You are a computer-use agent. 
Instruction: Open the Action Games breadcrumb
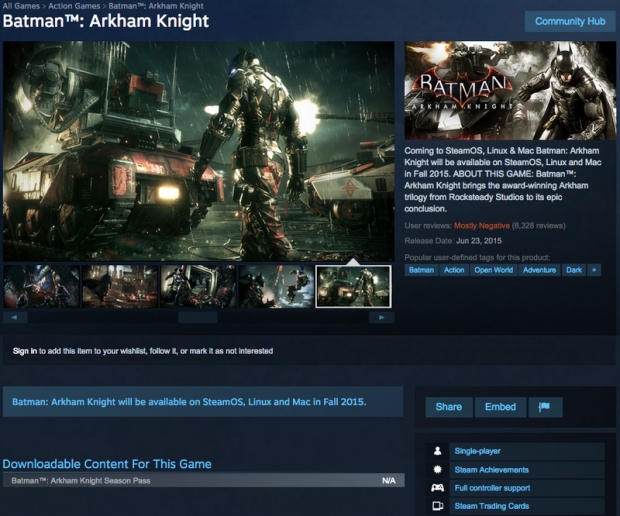74,6
